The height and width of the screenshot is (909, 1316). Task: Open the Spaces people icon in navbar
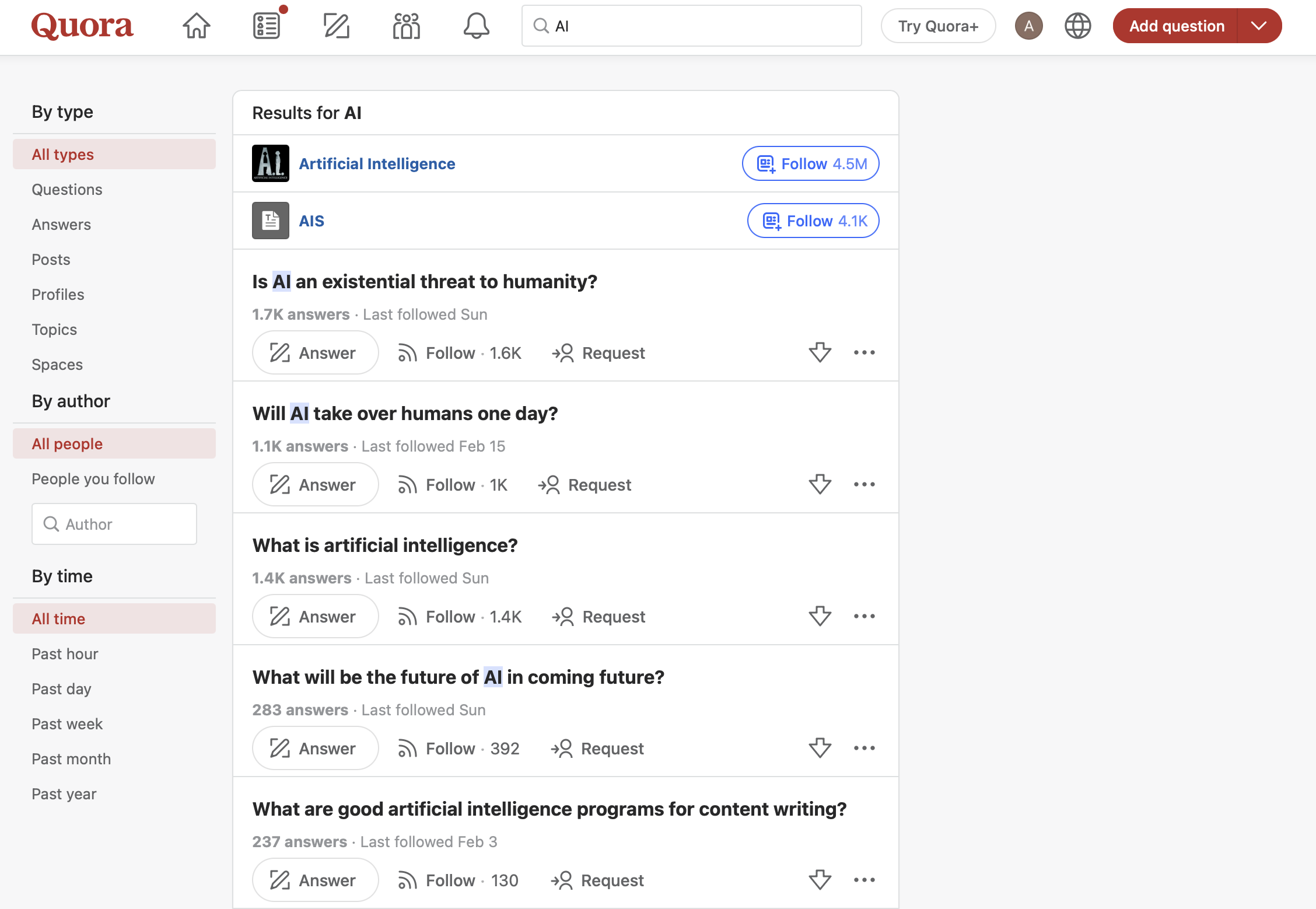(x=406, y=26)
